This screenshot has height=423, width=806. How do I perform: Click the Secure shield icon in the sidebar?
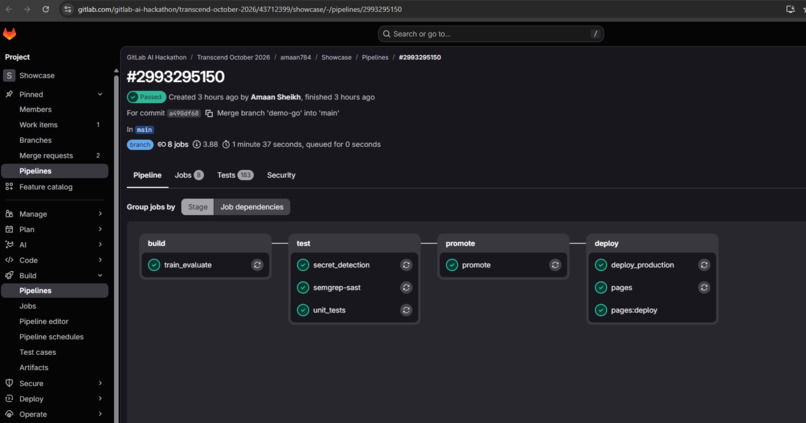click(x=9, y=383)
